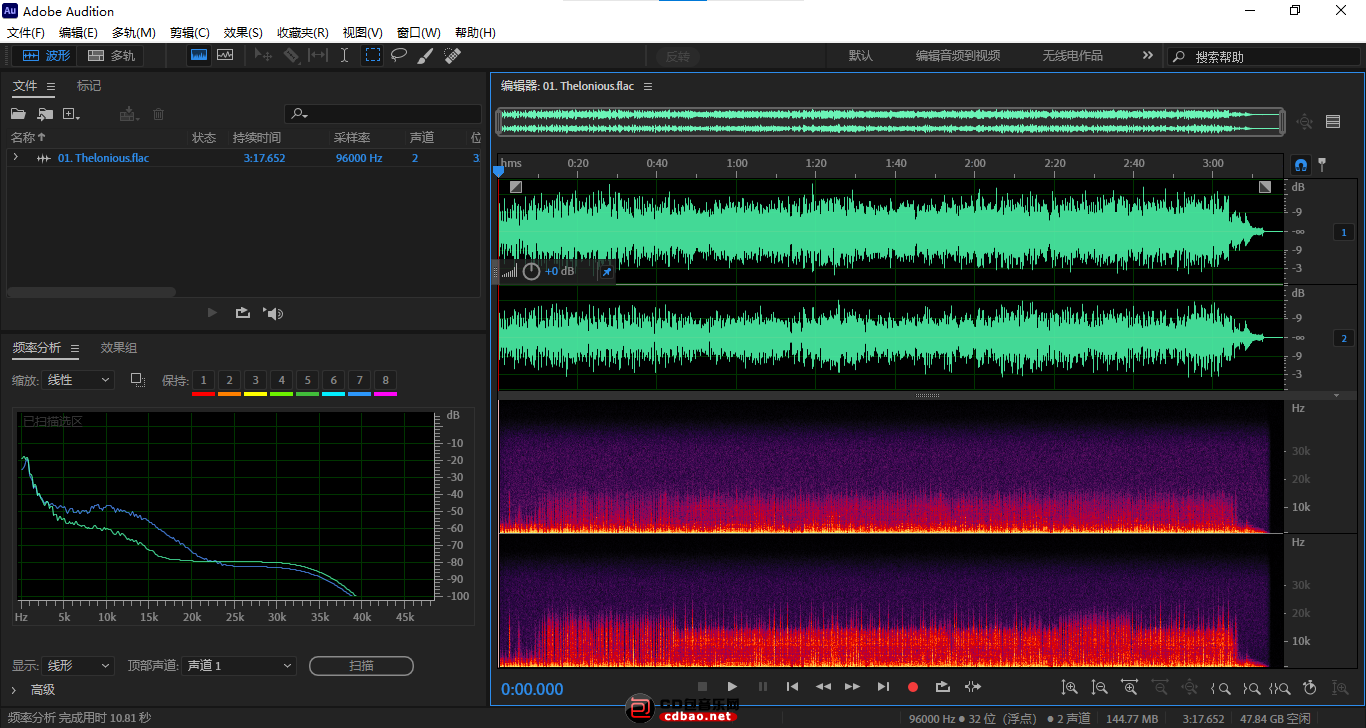This screenshot has height=728, width=1366.
Task: Sort files by 采样率 column header
Action: pos(352,138)
